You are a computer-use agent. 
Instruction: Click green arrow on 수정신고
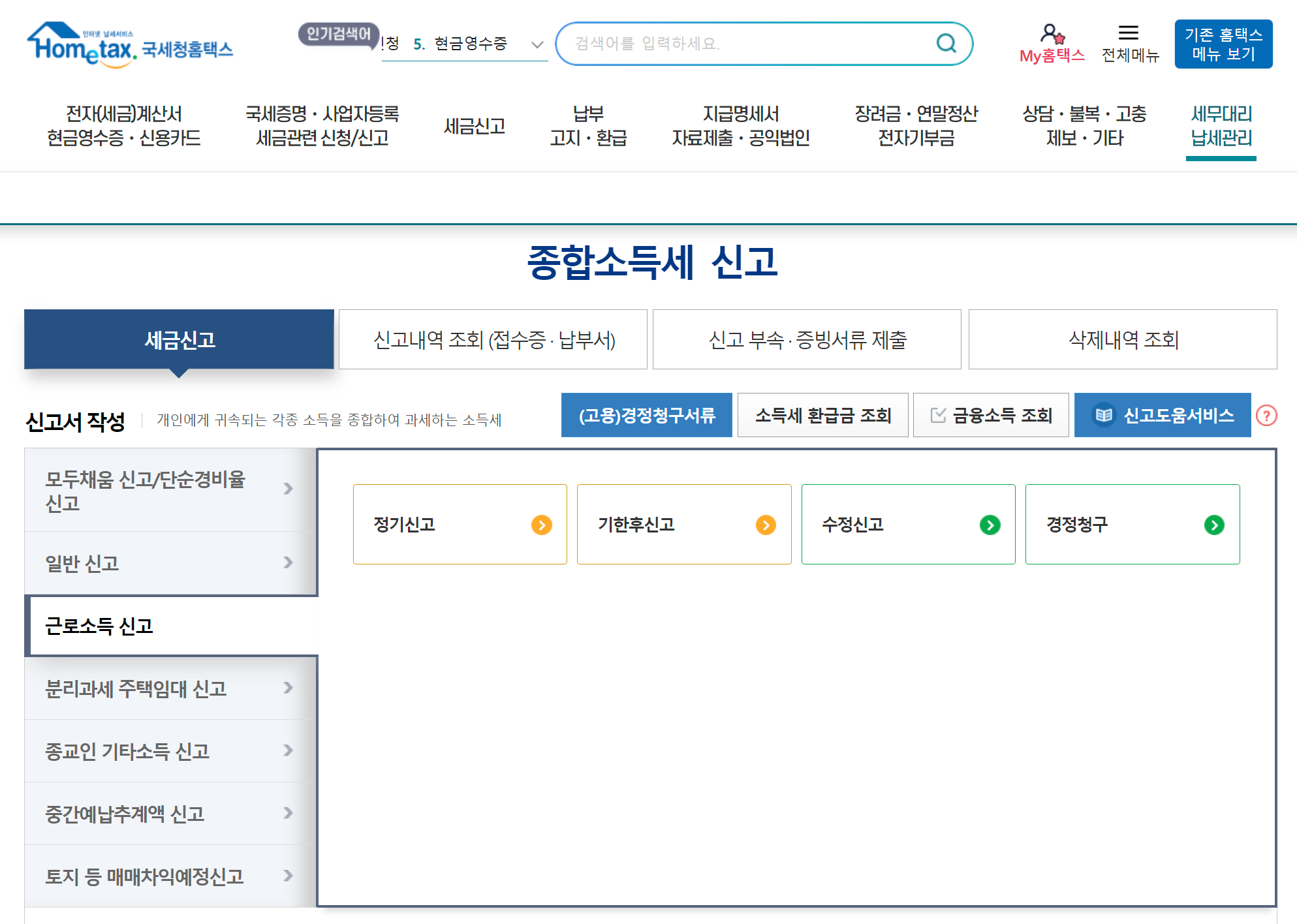990,525
